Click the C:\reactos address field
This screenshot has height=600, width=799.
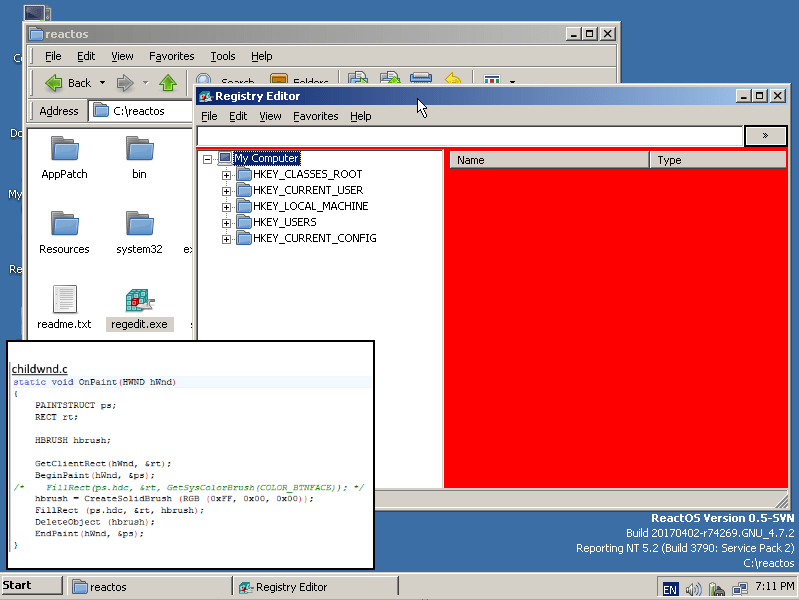142,111
